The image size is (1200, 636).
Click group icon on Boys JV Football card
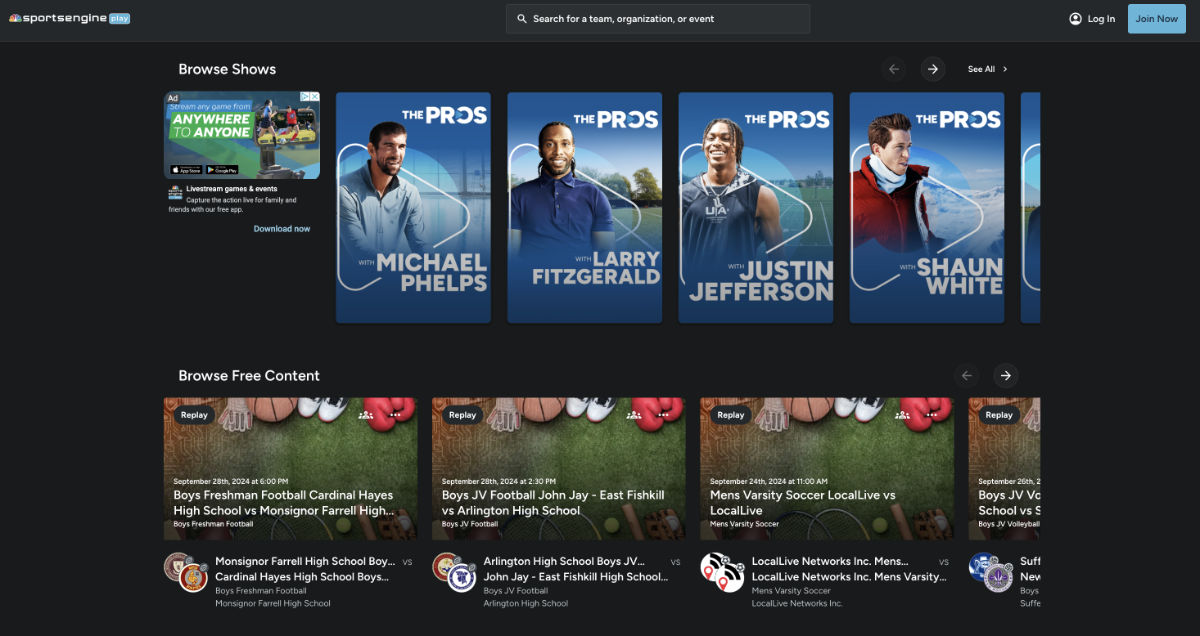click(x=634, y=415)
